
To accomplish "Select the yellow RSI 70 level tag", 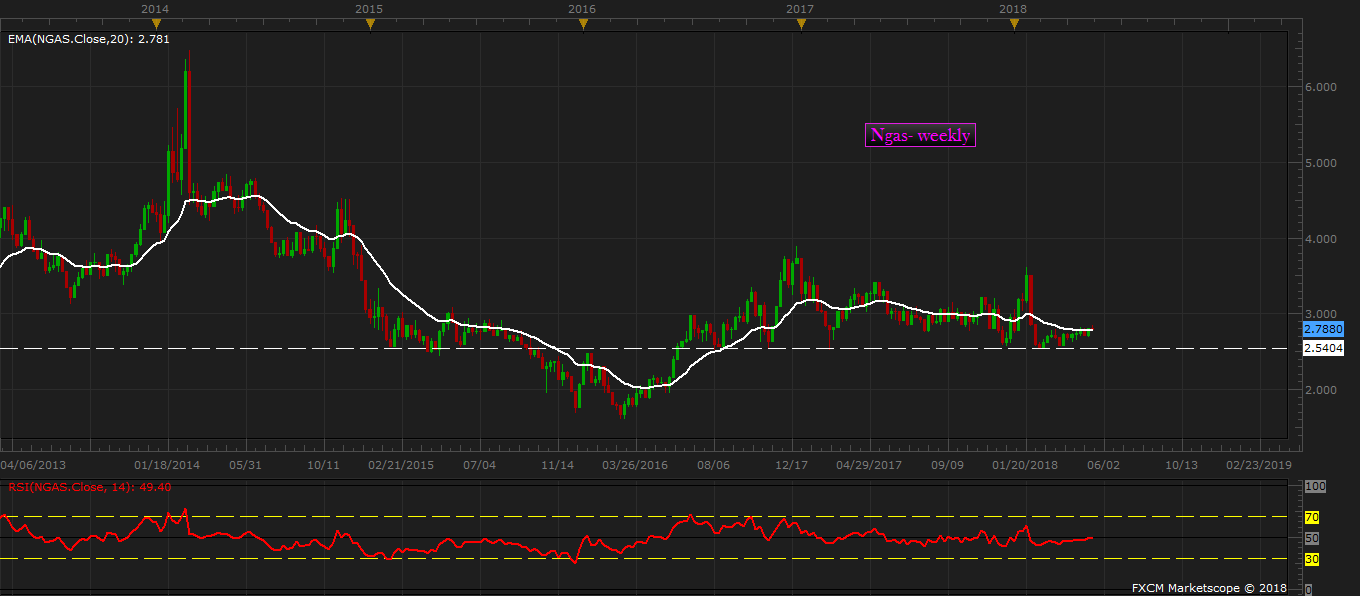I will tap(1312, 517).
